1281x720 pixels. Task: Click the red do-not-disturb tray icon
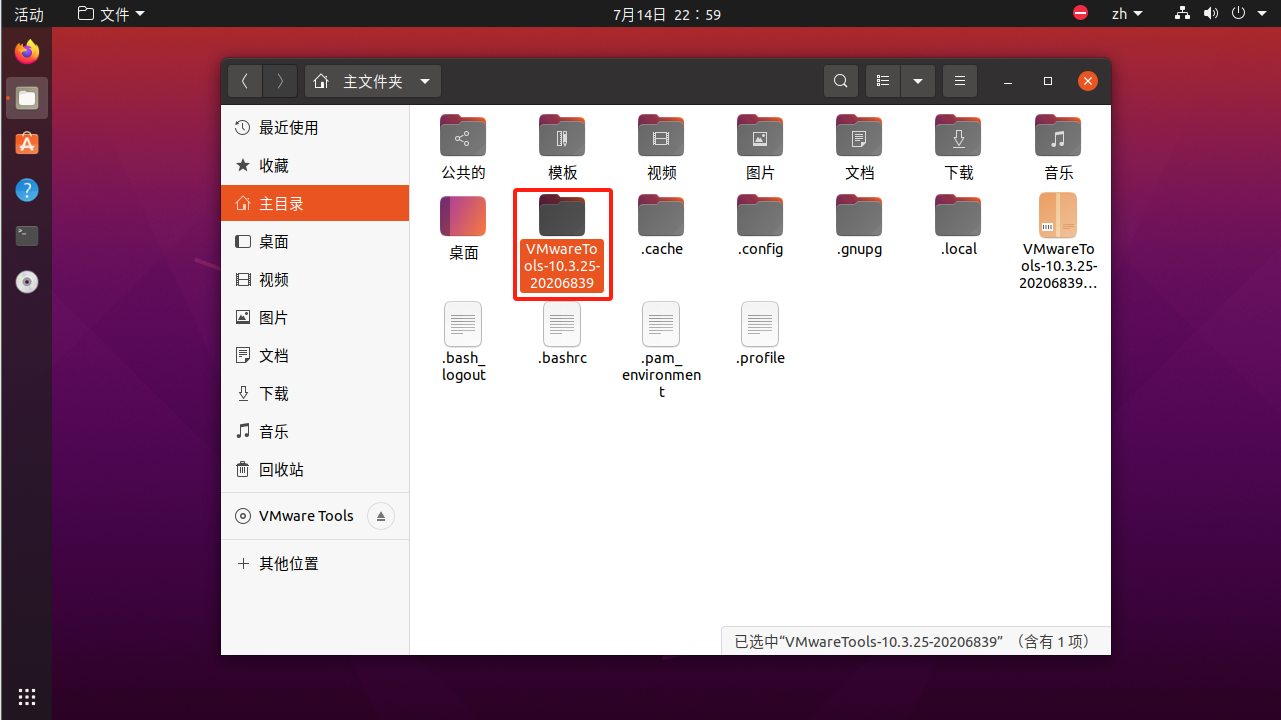(x=1080, y=14)
